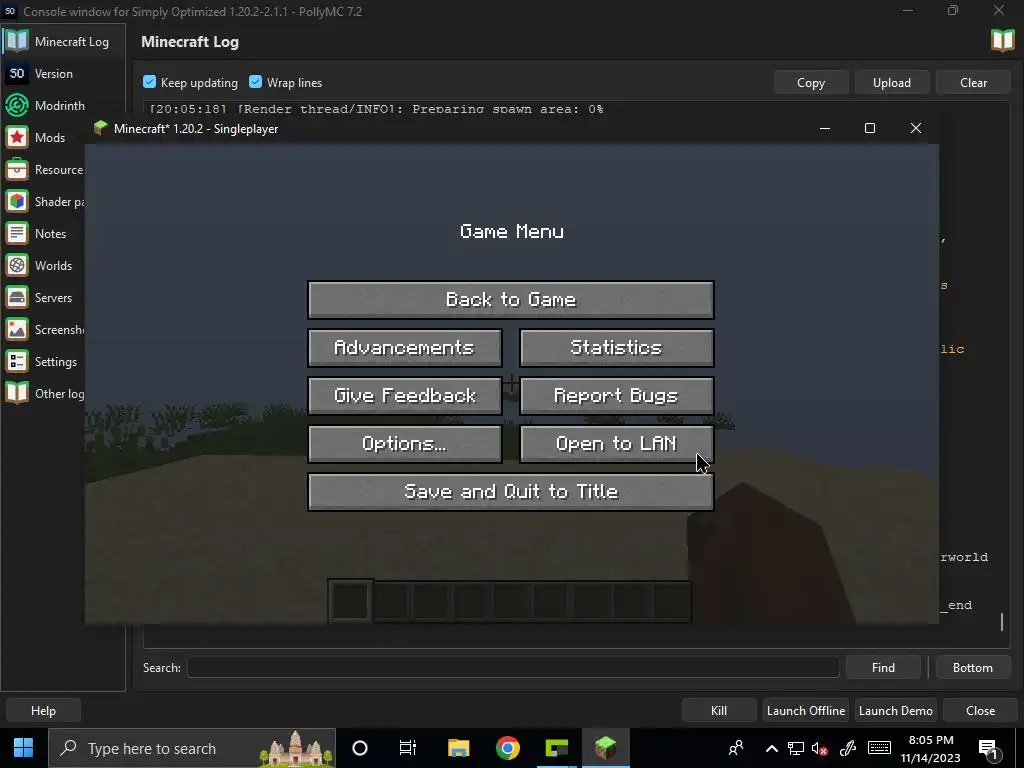The width and height of the screenshot is (1024, 768).
Task: Click the Version SO icon in sidebar
Action: pos(17,73)
